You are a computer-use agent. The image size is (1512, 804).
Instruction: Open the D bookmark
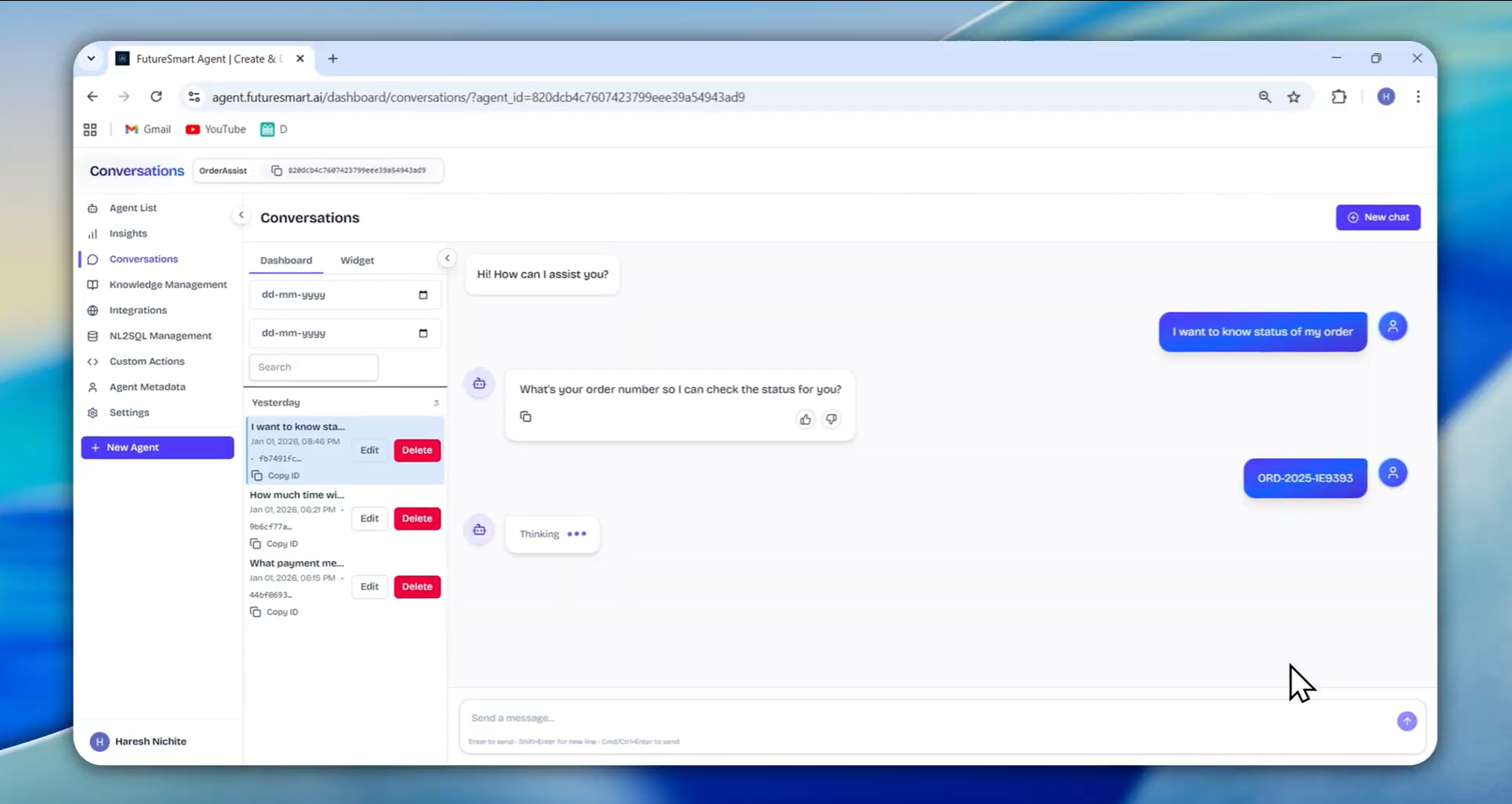[274, 129]
